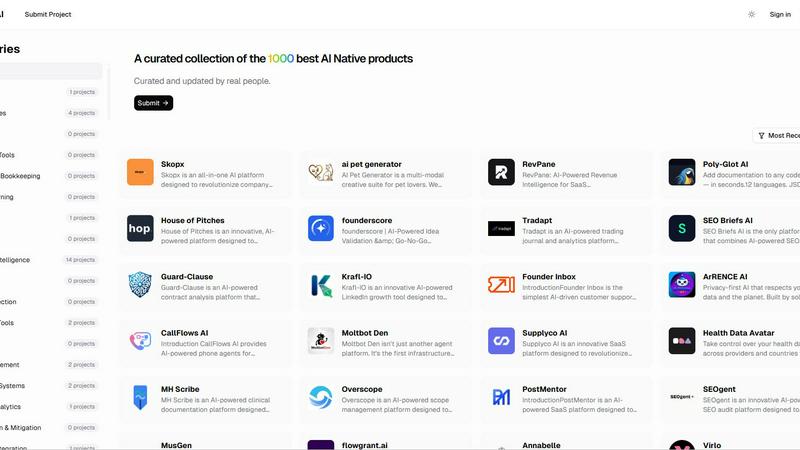Viewport: 800px width, 450px height.
Task: Select the SEOgent logo icon
Action: [x=682, y=397]
